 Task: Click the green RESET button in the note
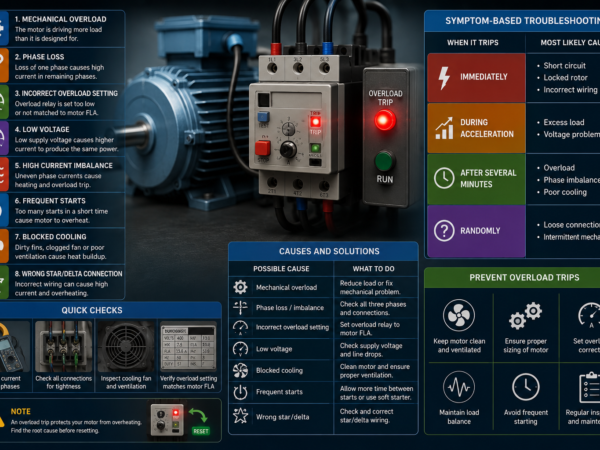coord(201,431)
